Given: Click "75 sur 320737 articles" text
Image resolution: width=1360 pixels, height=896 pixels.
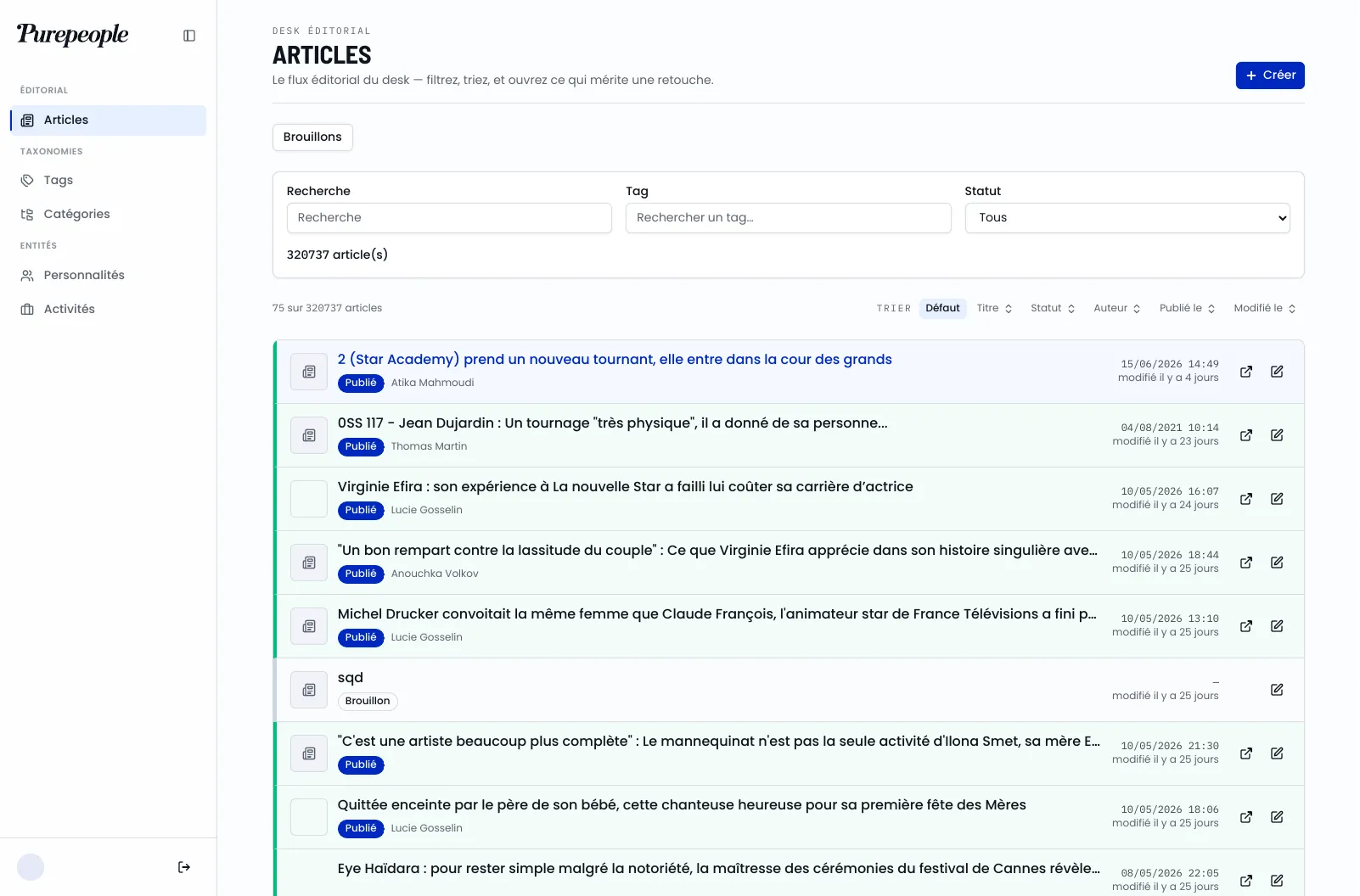Looking at the screenshot, I should 327,309.
